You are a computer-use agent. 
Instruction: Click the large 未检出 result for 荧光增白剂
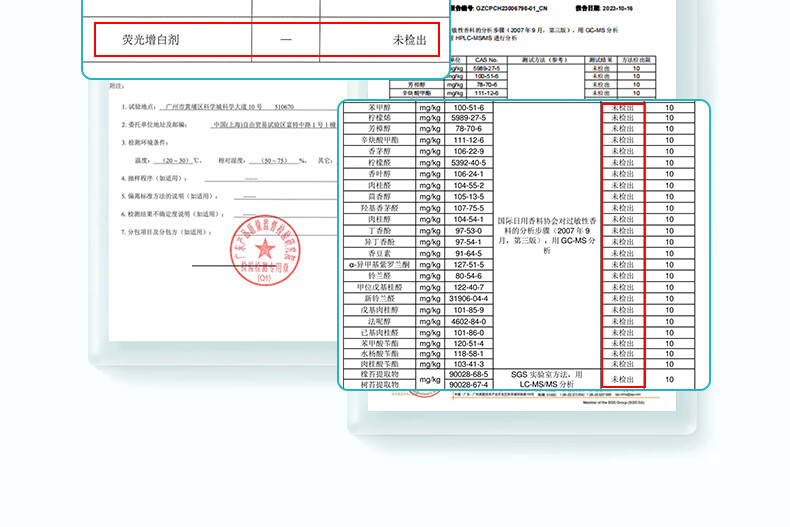click(409, 40)
